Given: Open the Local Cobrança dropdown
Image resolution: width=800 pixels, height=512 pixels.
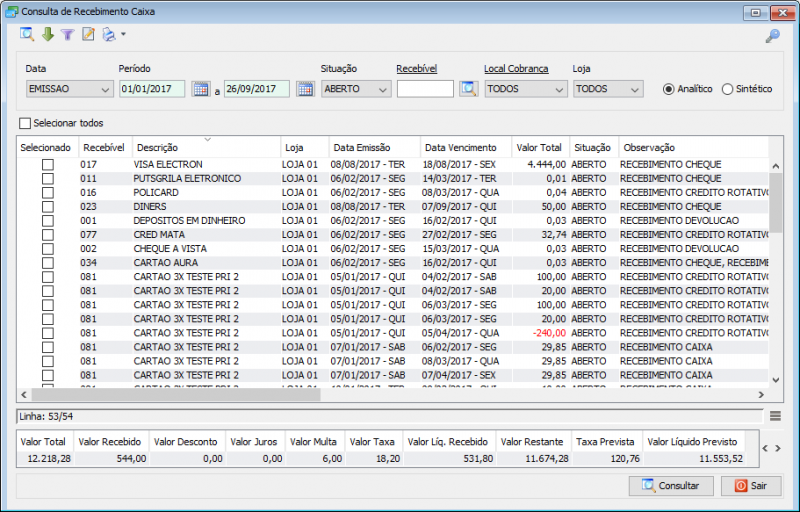Looking at the screenshot, I should tap(526, 89).
